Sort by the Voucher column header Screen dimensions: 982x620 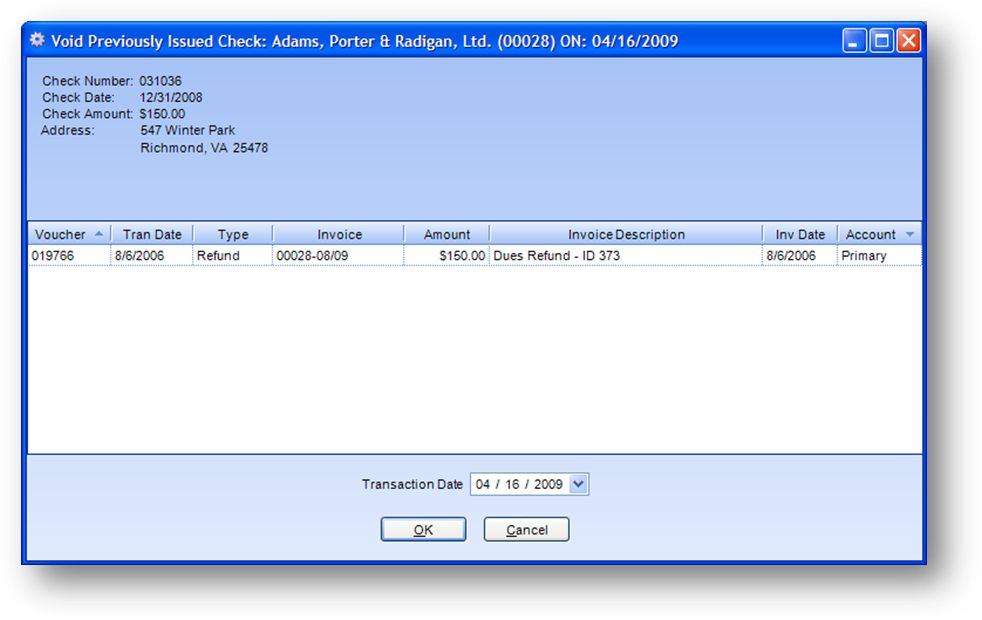(69, 234)
